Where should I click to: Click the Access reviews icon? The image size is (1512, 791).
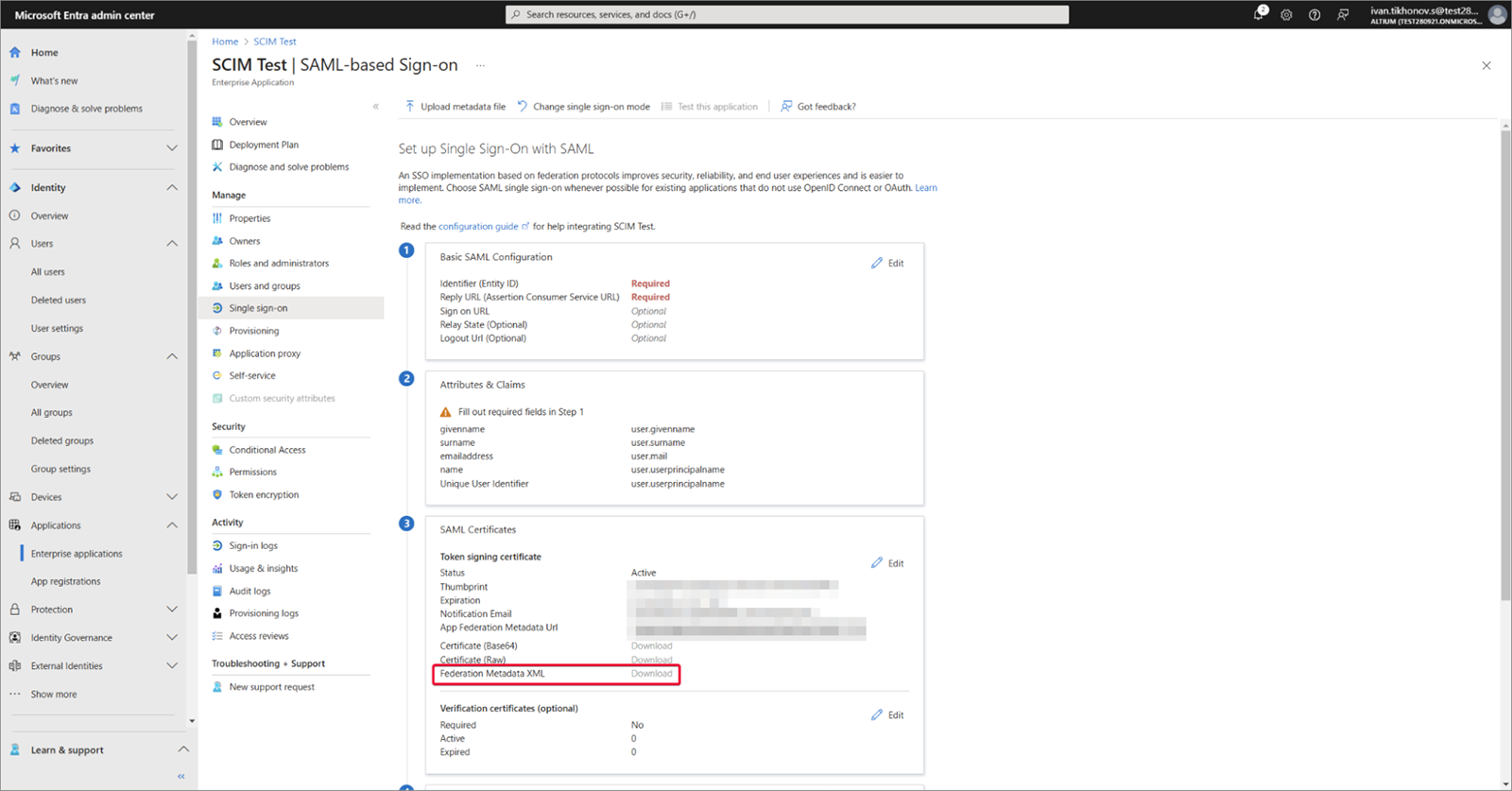coord(217,636)
